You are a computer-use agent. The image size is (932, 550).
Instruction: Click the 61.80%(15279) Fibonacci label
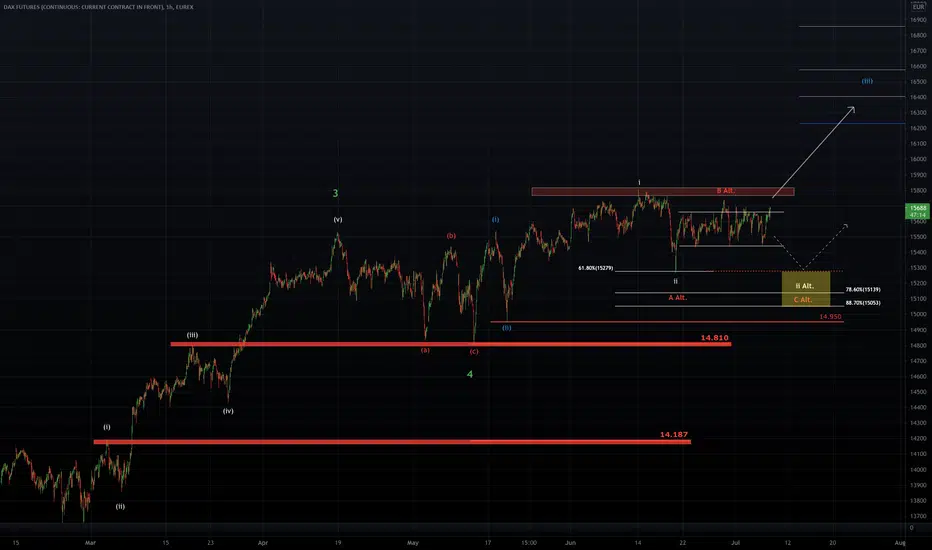tap(596, 268)
